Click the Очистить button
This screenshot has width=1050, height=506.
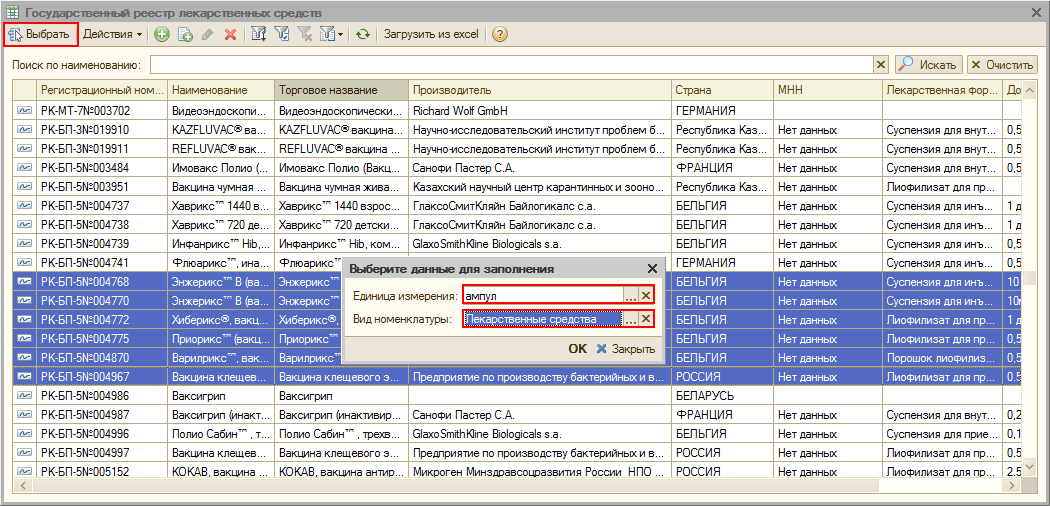coord(1000,65)
